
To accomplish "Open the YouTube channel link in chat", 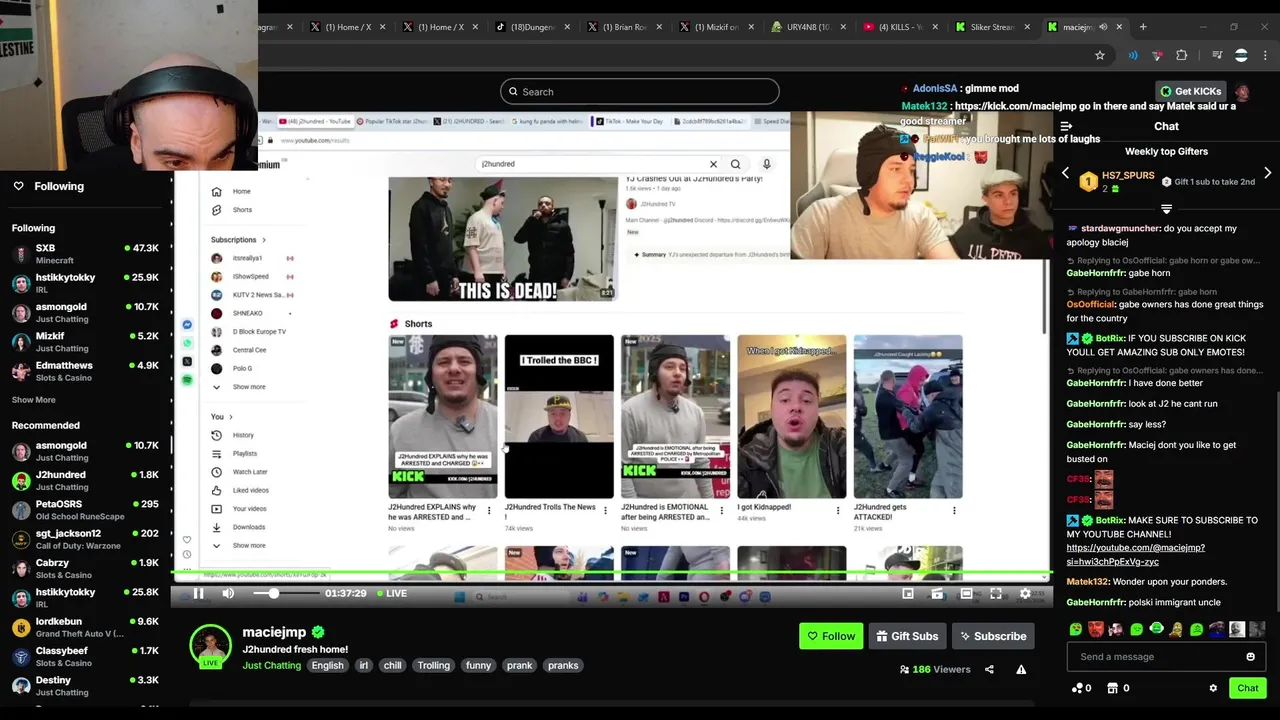I will (1135, 555).
